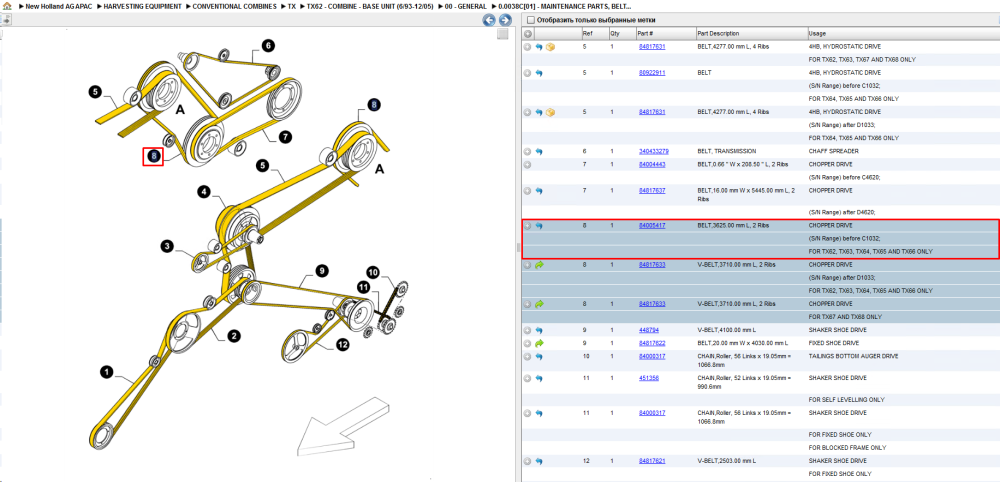Add part 84817622 using its plus icon
This screenshot has height=482, width=1000.
tap(527, 343)
